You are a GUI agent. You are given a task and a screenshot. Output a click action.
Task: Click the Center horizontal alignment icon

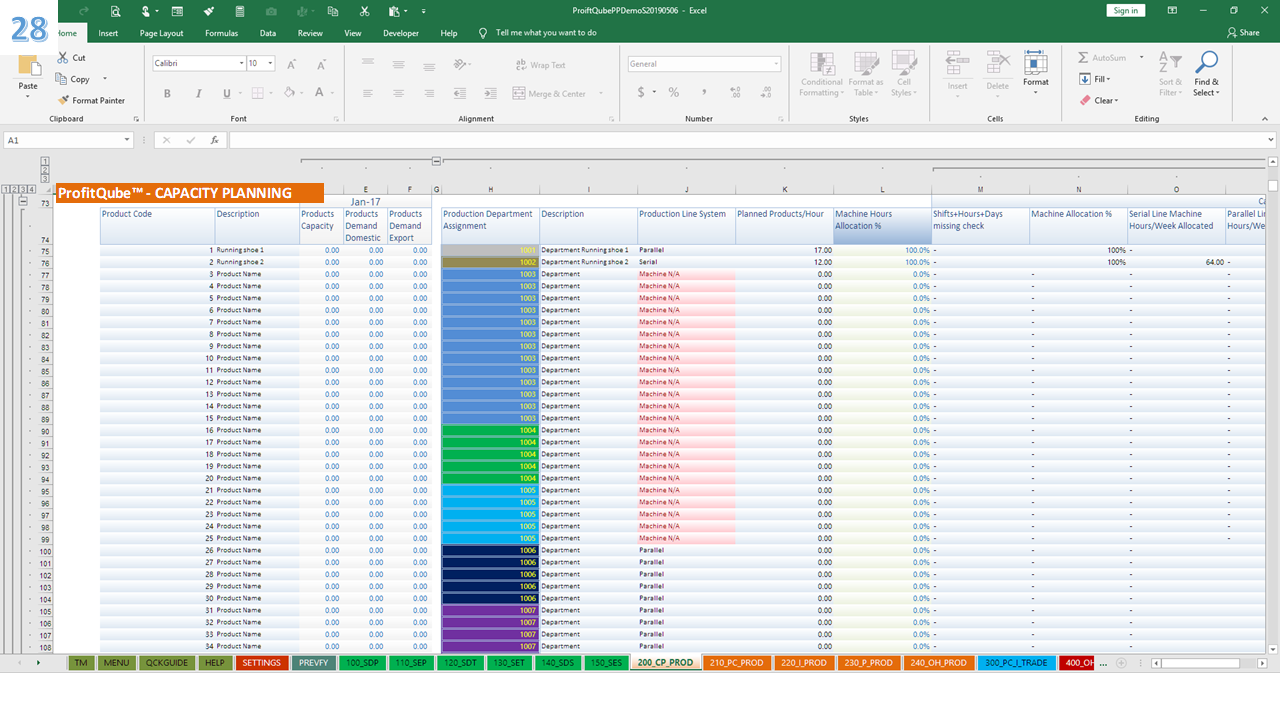point(398,93)
